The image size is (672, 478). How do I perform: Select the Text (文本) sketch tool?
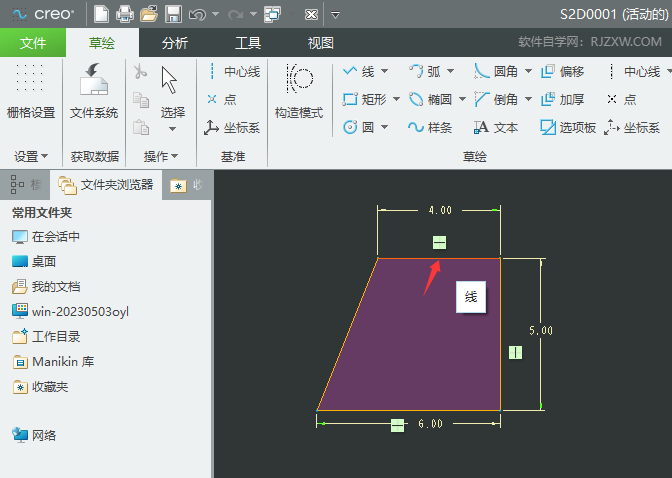pos(496,127)
